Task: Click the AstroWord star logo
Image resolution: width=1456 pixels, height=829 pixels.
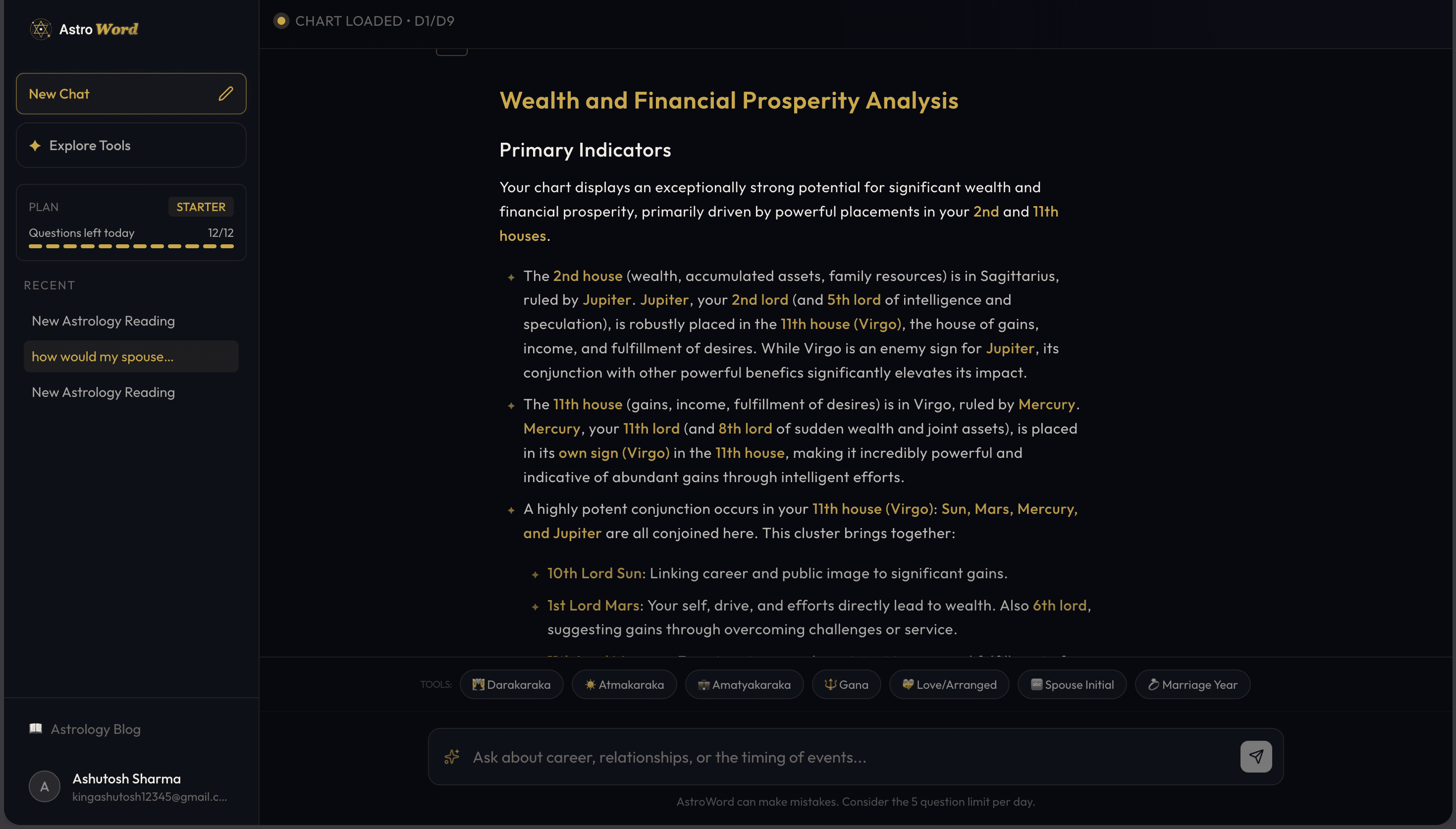Action: point(41,28)
